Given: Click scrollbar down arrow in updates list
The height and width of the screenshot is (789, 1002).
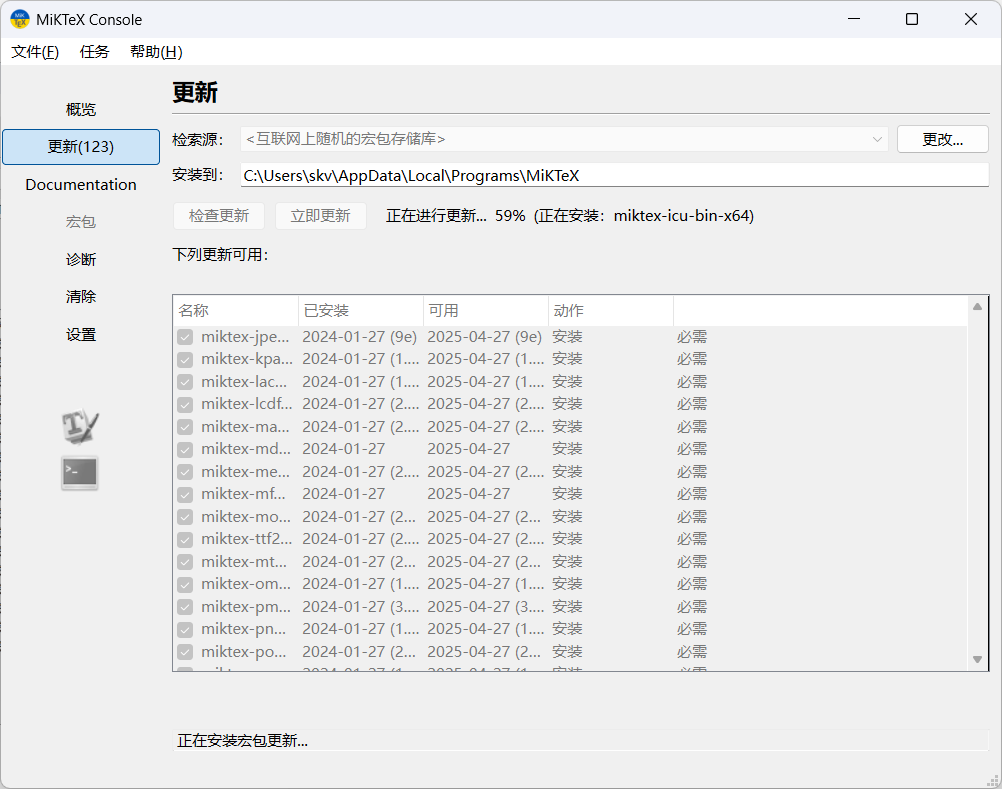Looking at the screenshot, I should coord(977,659).
